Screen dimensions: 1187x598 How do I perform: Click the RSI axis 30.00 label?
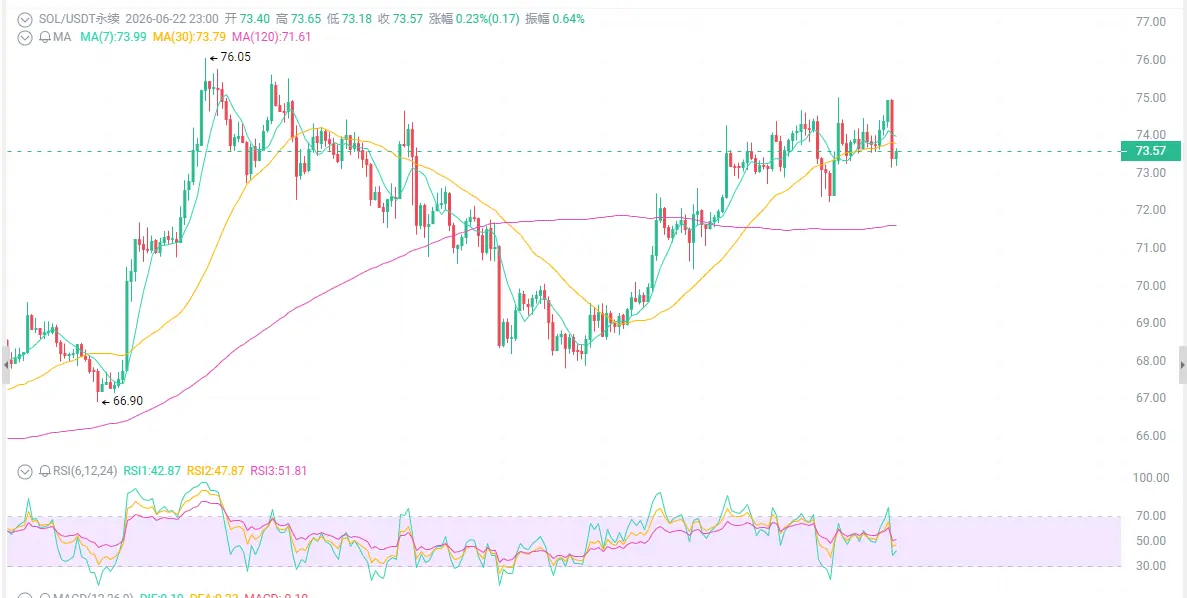click(1151, 566)
